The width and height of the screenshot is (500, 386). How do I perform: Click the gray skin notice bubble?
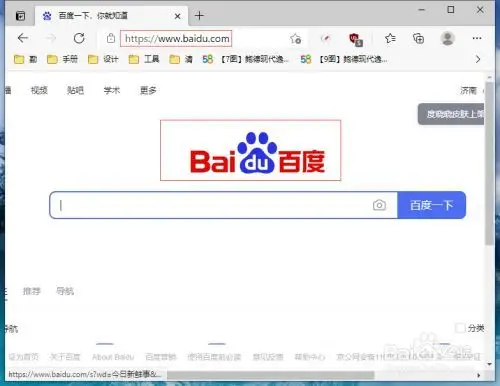pos(451,114)
